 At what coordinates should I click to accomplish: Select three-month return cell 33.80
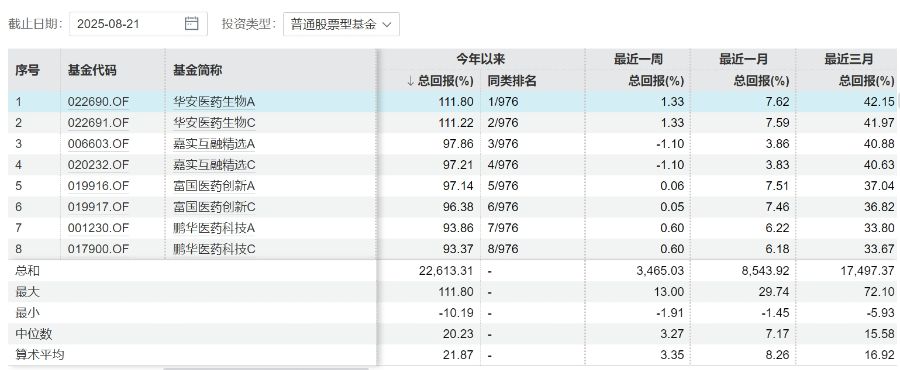tap(879, 228)
